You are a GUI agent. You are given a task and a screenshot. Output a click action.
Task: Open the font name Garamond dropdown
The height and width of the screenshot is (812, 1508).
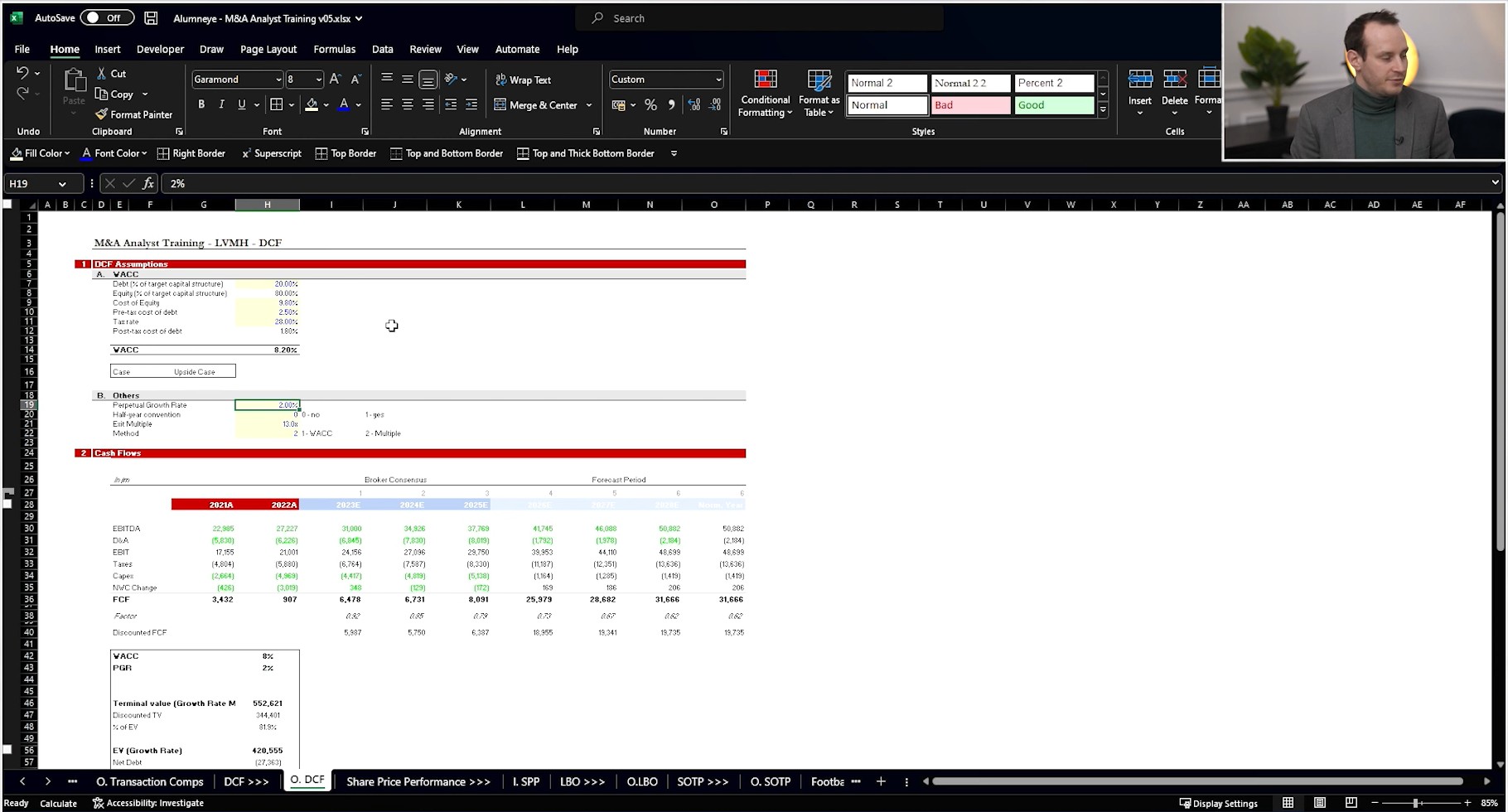point(278,80)
